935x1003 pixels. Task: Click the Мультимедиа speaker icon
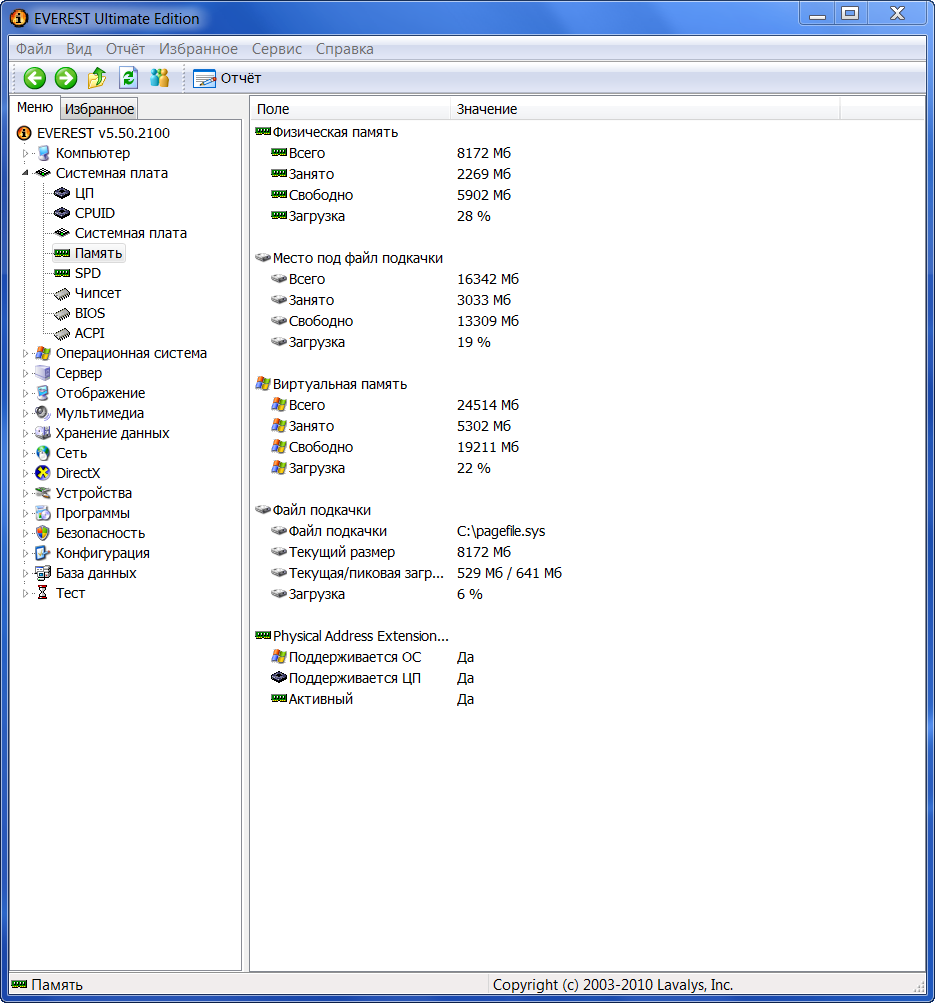(x=43, y=413)
